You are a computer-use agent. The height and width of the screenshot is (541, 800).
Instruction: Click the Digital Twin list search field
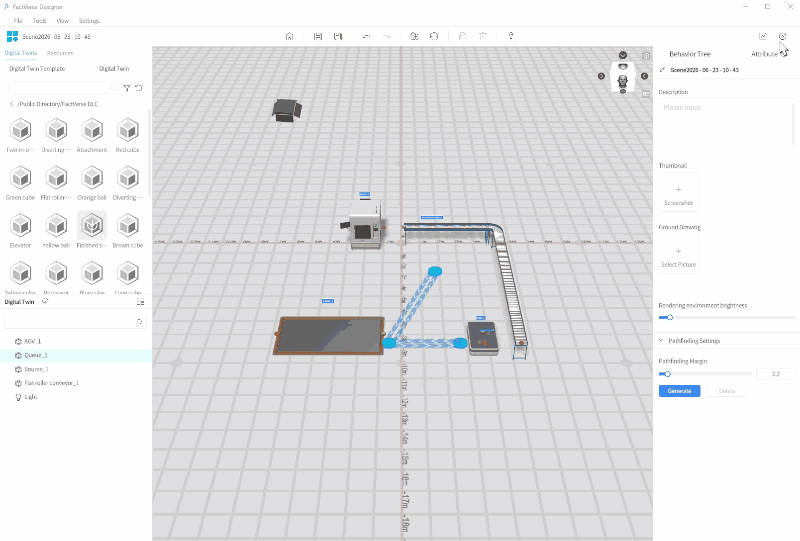click(75, 322)
